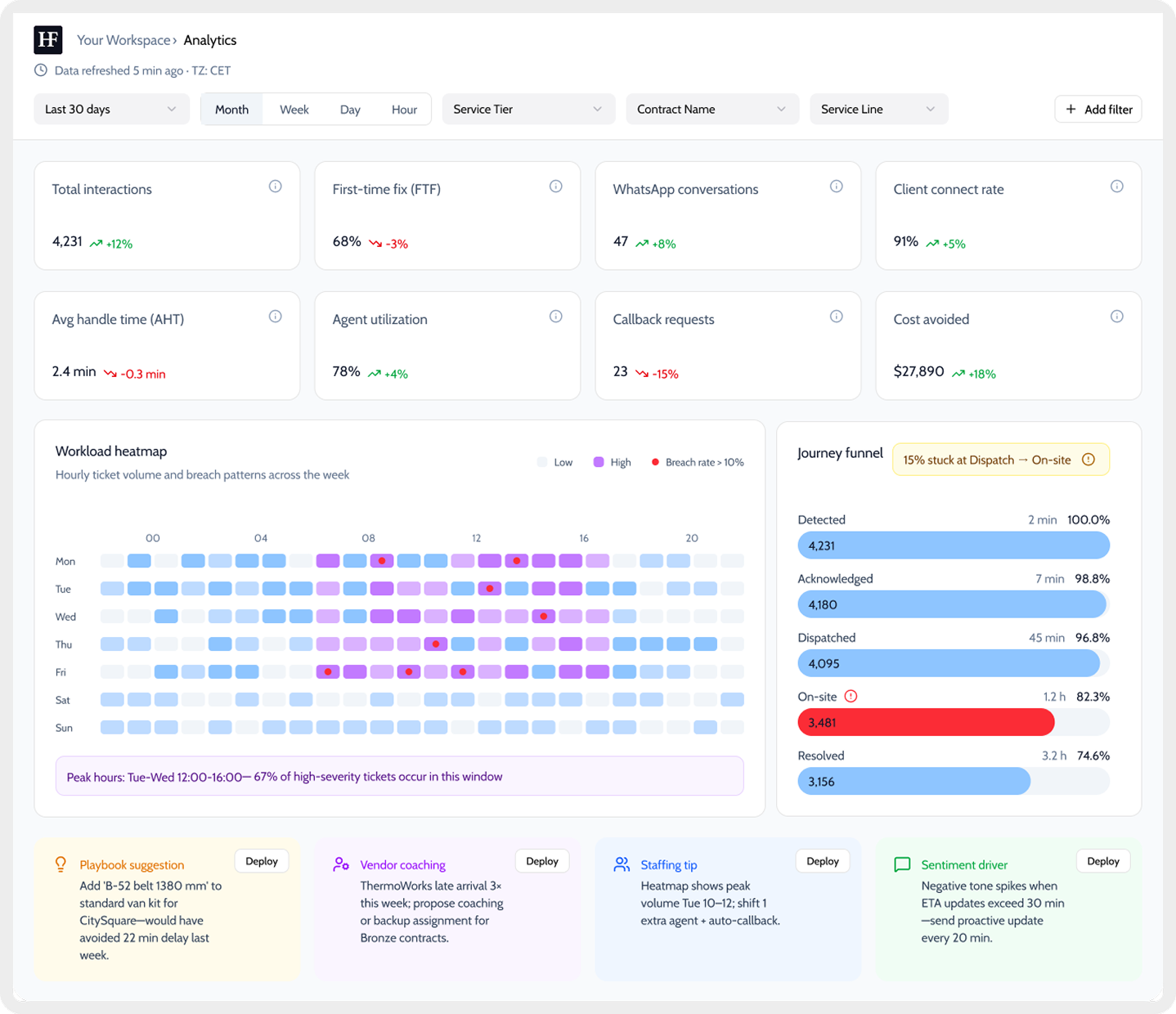Viewport: 1176px width, 1014px height.
Task: Click the HF workspace logo
Action: (x=48, y=40)
